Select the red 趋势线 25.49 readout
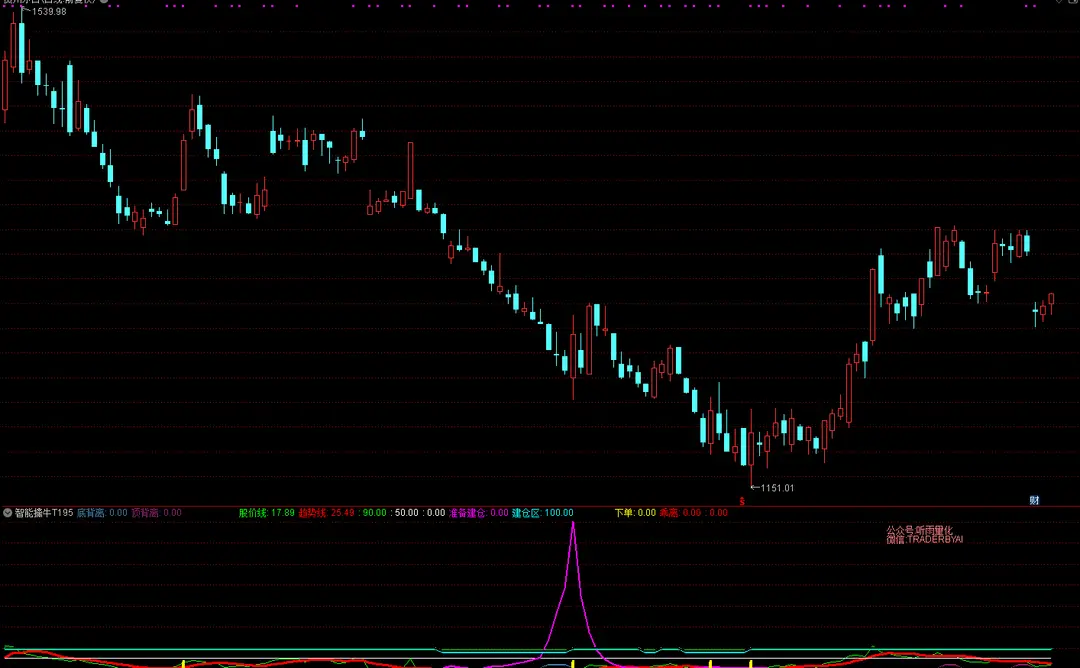The image size is (1080, 668). (x=326, y=513)
